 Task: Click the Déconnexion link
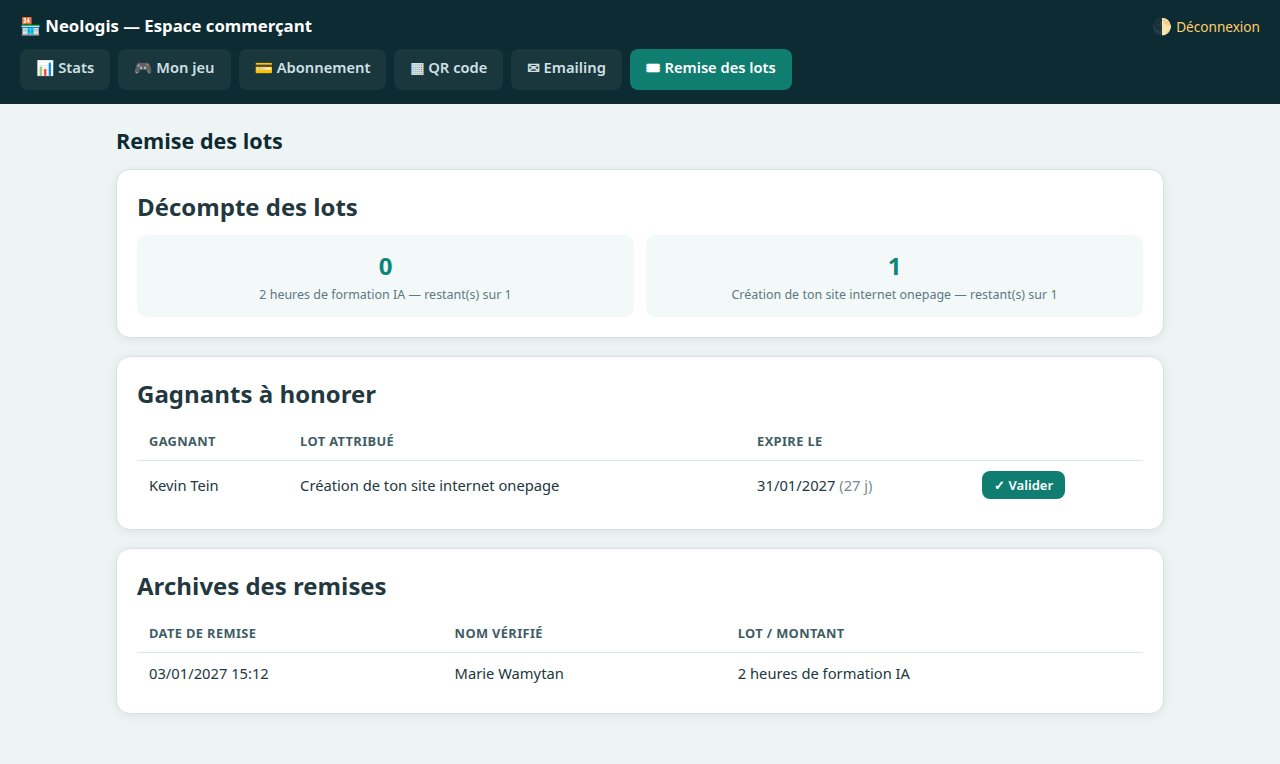tap(1218, 27)
